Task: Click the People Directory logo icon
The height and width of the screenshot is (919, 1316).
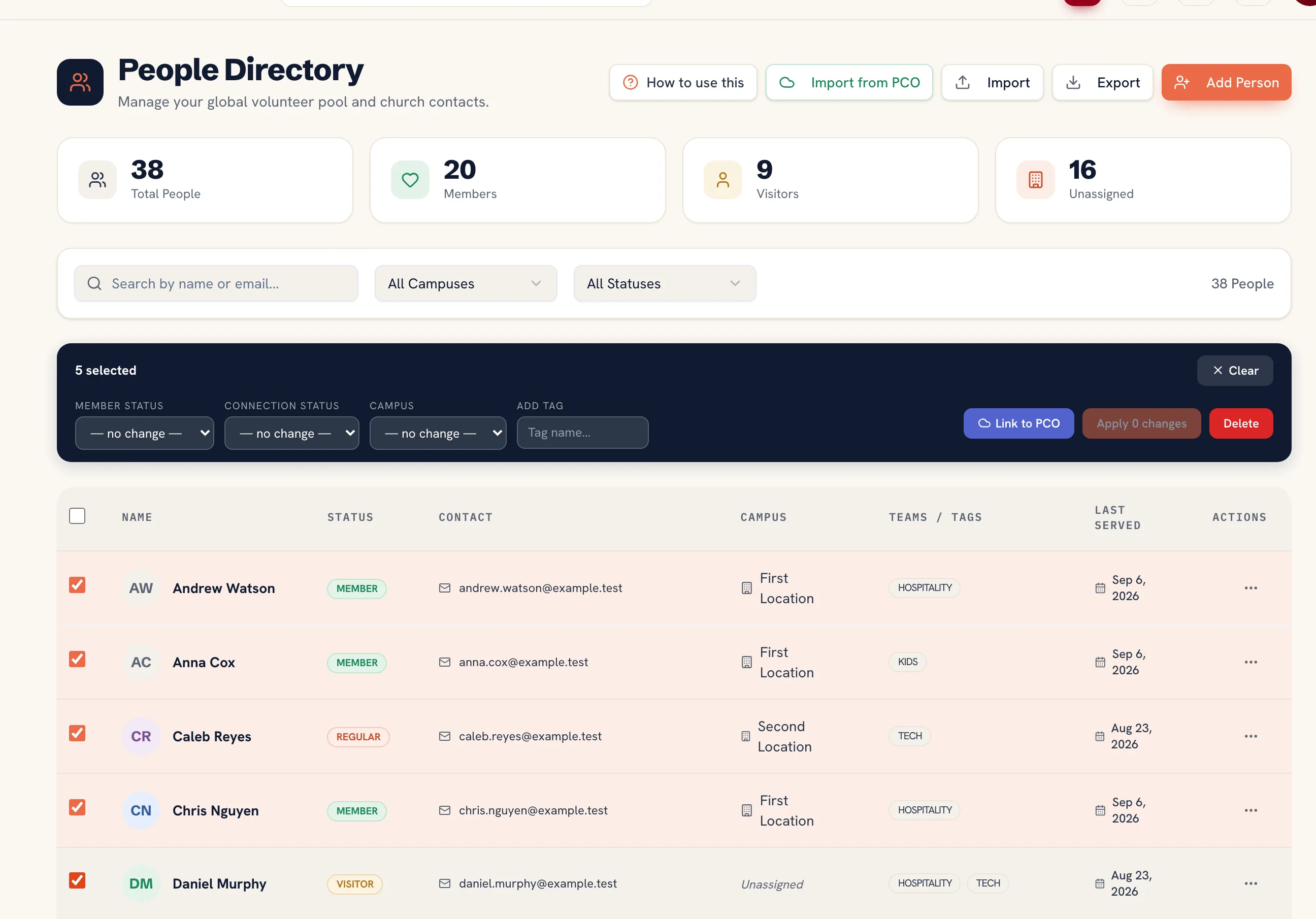Action: coord(80,82)
